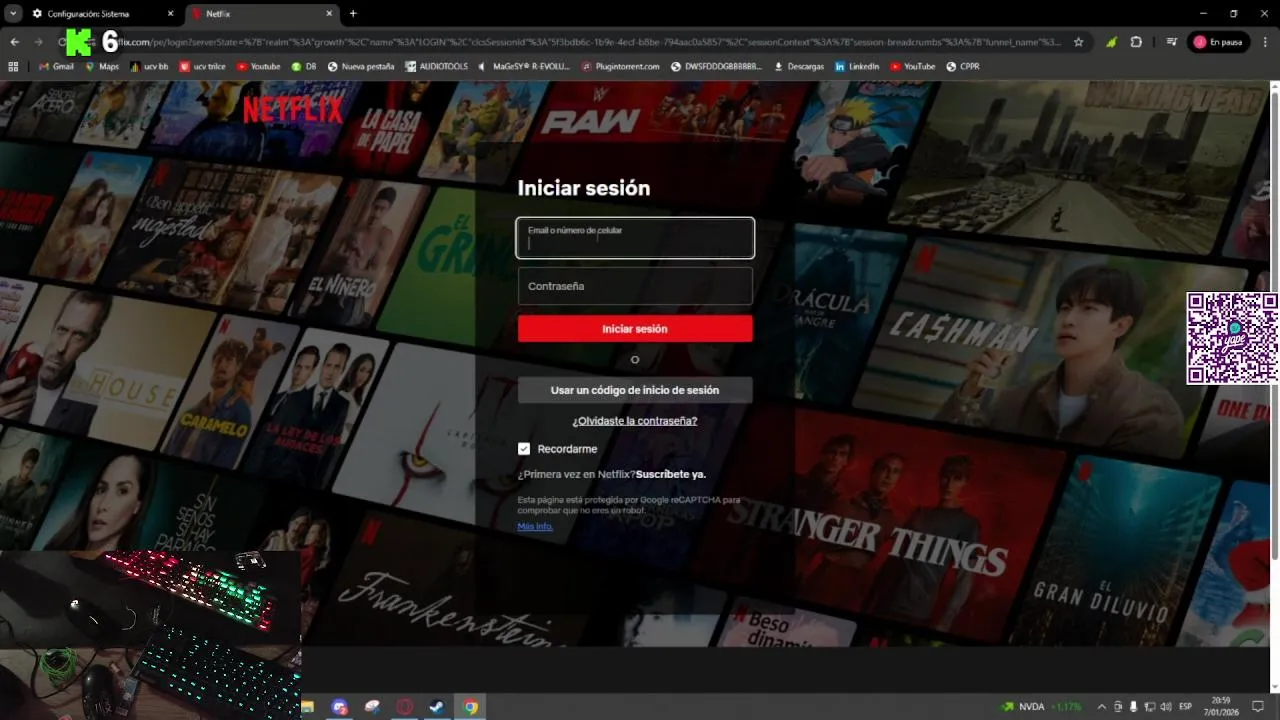This screenshot has width=1280, height=720.
Task: Open the 'Nueva pestaña' bookmark
Action: tap(361, 67)
